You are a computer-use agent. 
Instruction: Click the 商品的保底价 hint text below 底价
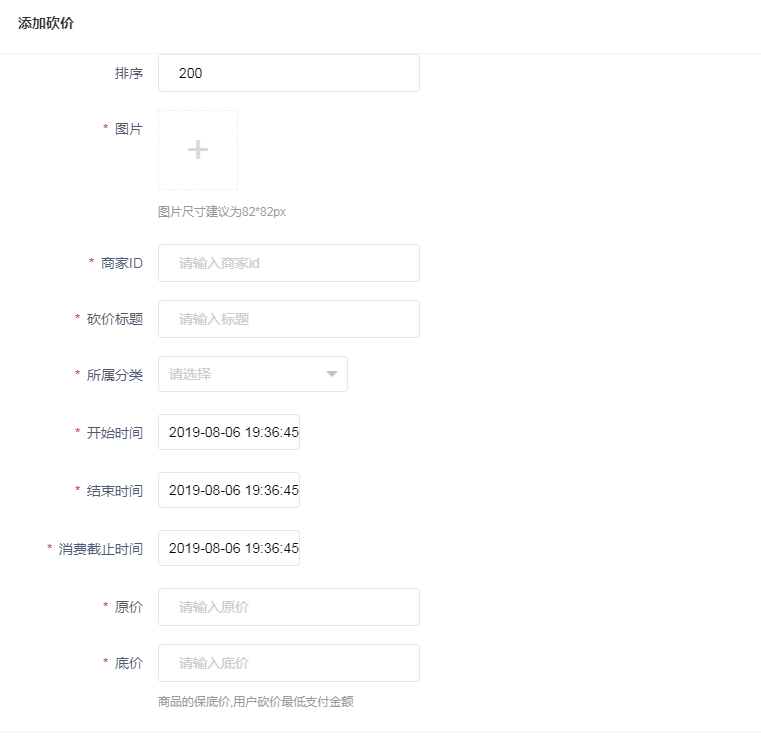tap(255, 702)
